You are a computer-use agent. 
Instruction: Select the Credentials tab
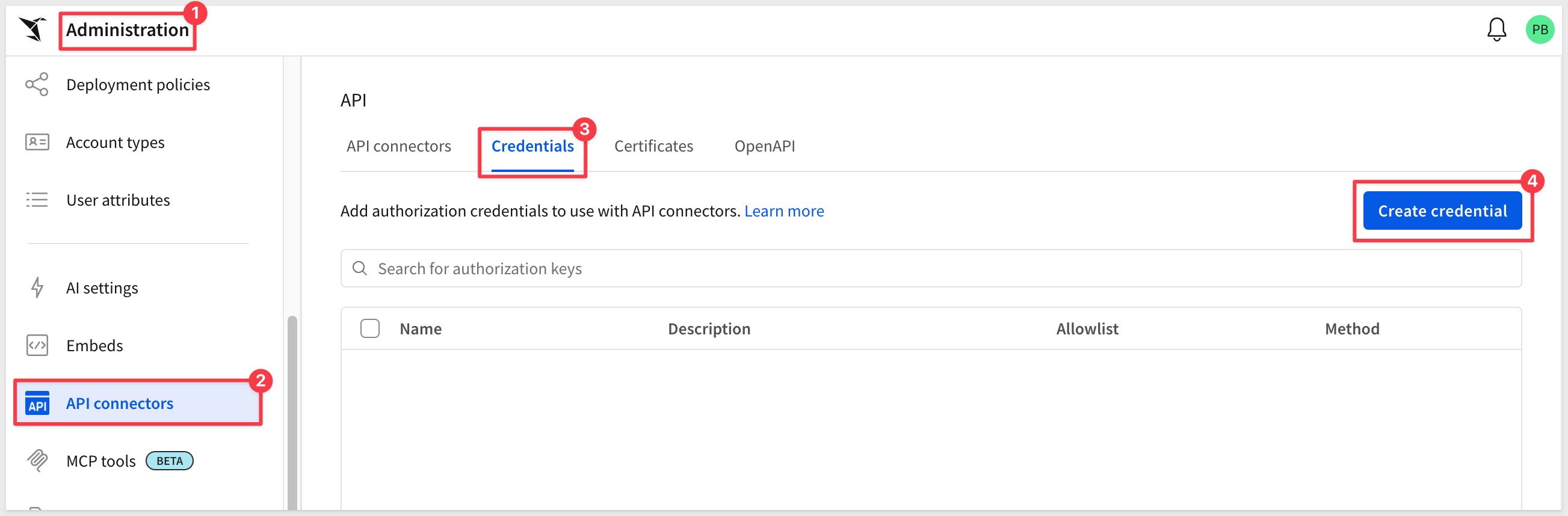point(532,146)
